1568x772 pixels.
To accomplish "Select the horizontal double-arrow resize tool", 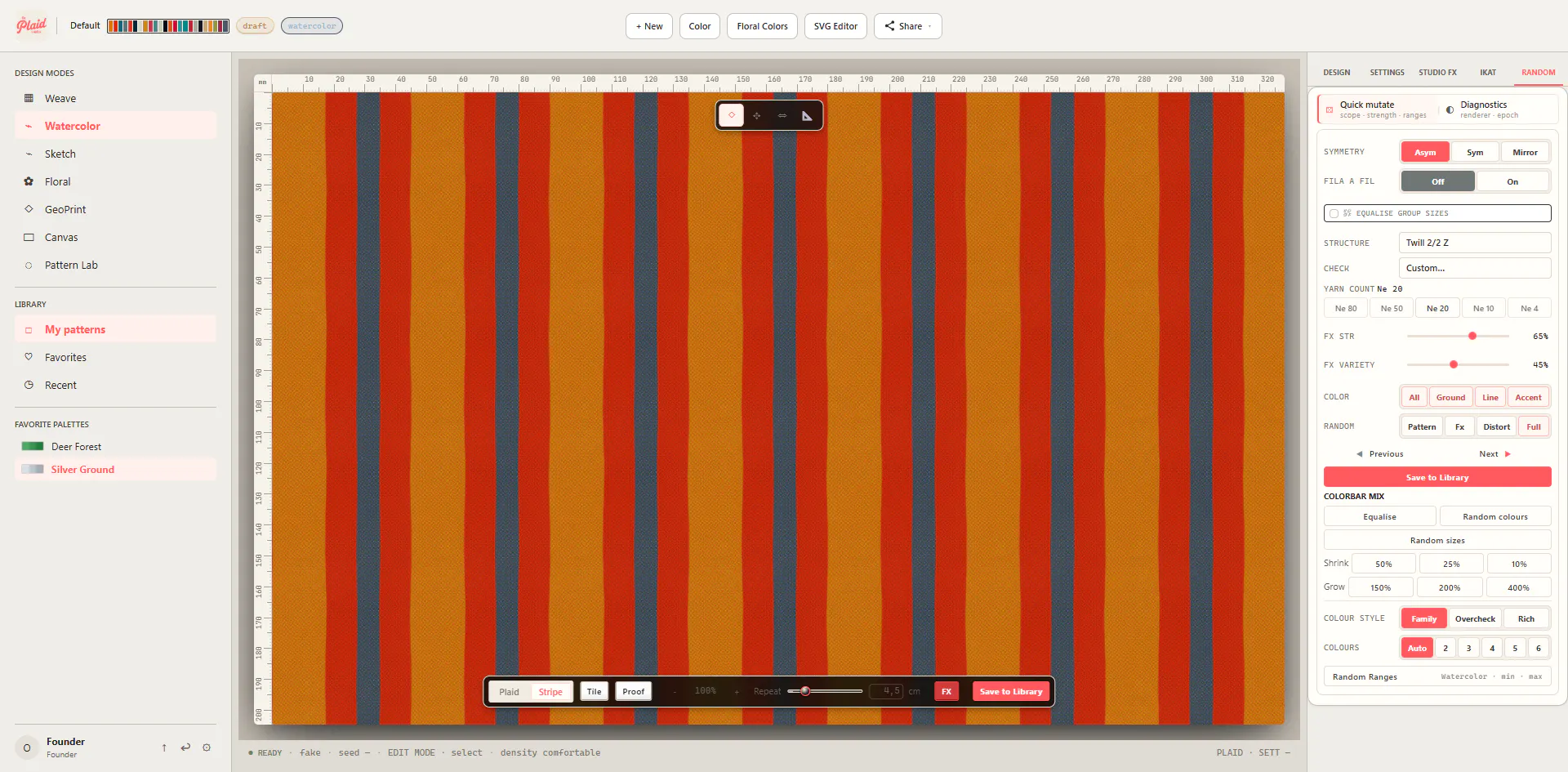I will 782,115.
